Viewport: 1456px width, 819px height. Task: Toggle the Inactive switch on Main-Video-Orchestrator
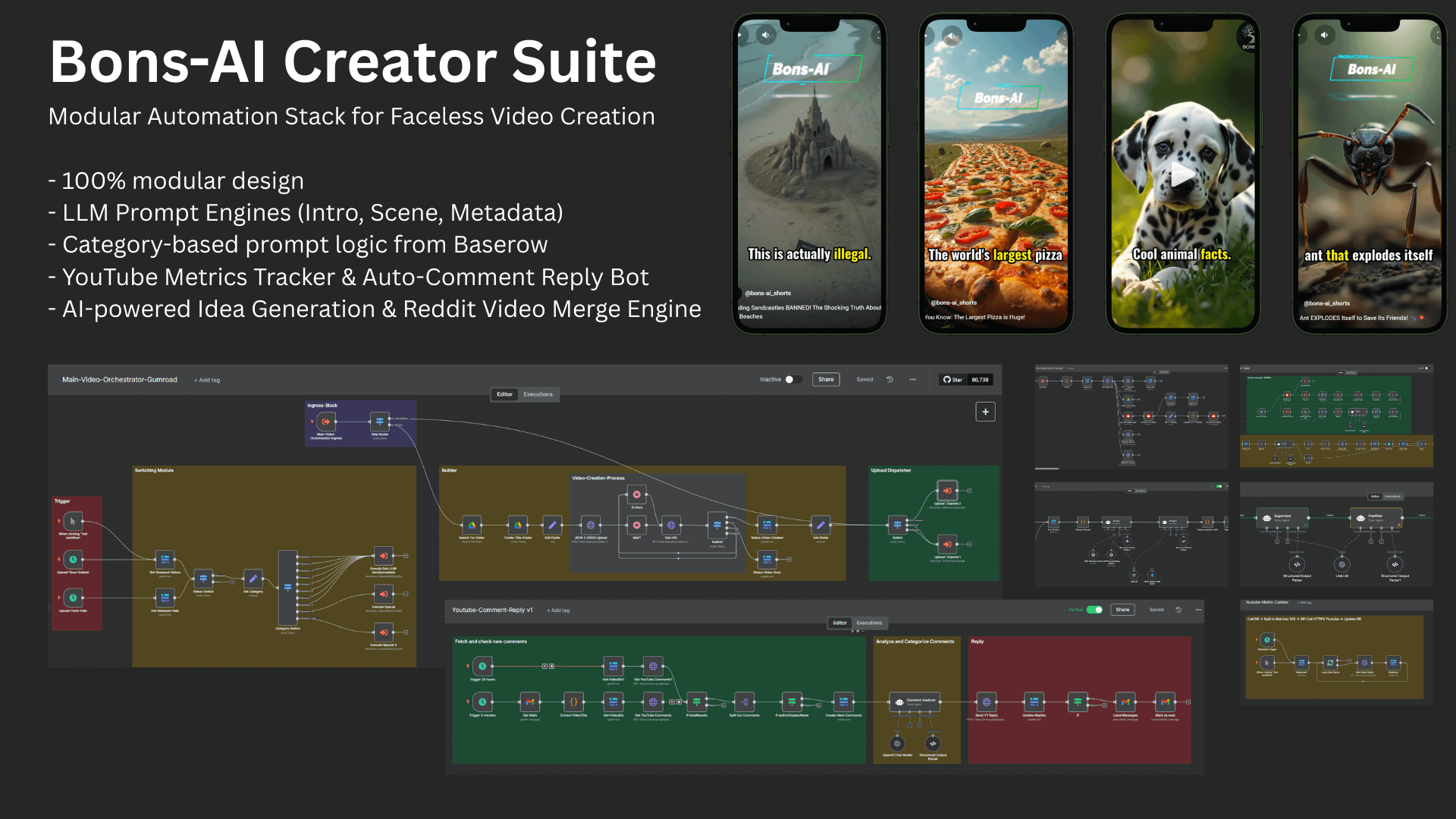tap(793, 379)
